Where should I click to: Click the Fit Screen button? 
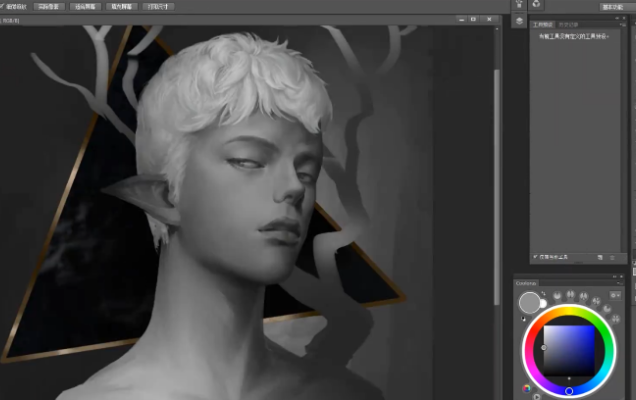pos(87,6)
